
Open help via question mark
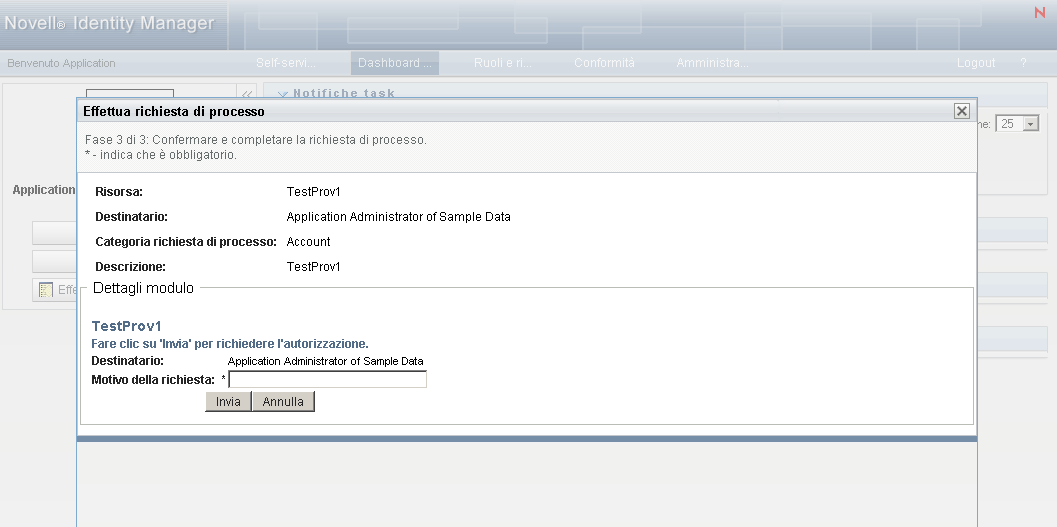click(1023, 63)
